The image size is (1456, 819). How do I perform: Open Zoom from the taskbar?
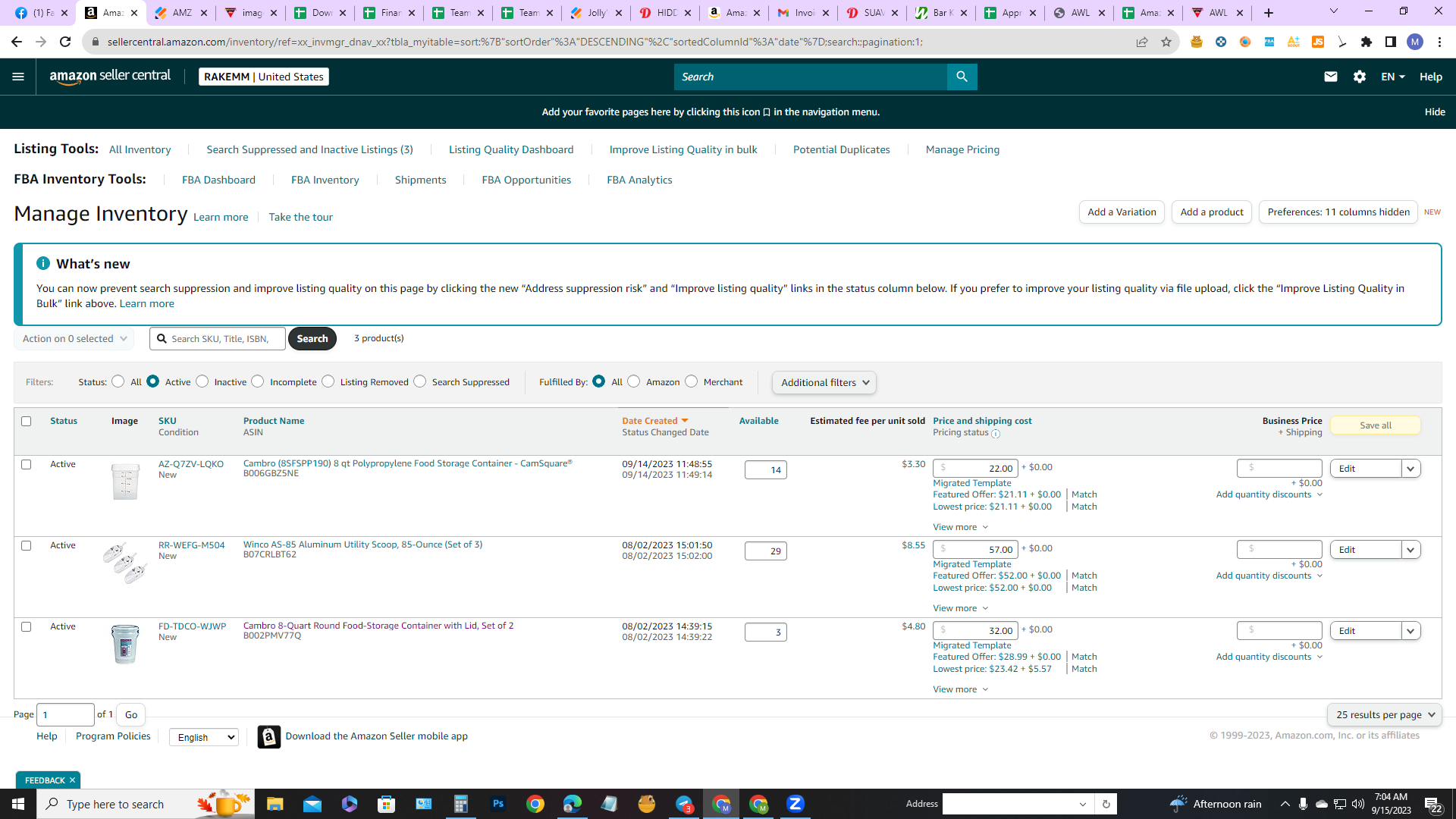coord(795,804)
